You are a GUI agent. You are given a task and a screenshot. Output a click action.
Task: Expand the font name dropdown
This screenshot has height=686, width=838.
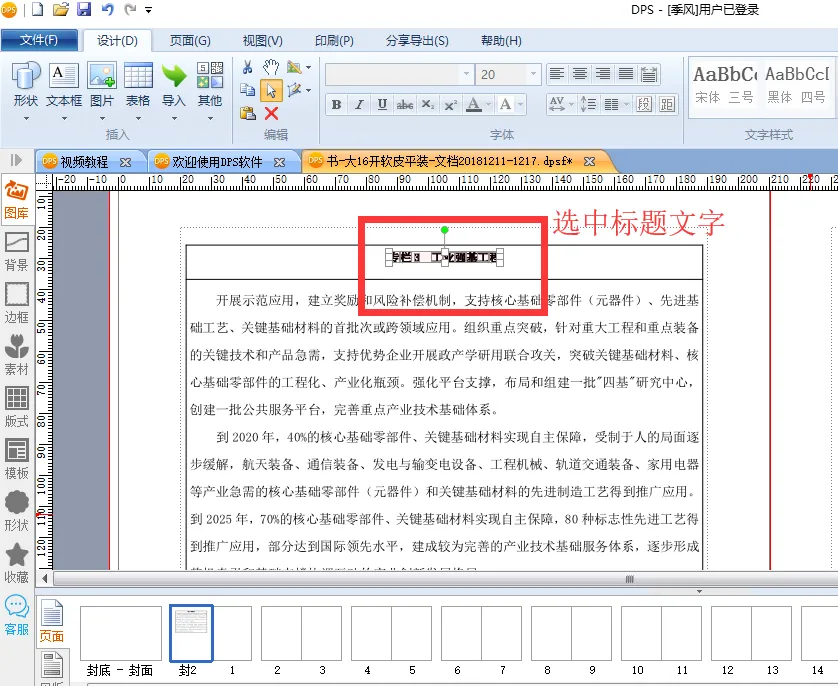[x=465, y=75]
